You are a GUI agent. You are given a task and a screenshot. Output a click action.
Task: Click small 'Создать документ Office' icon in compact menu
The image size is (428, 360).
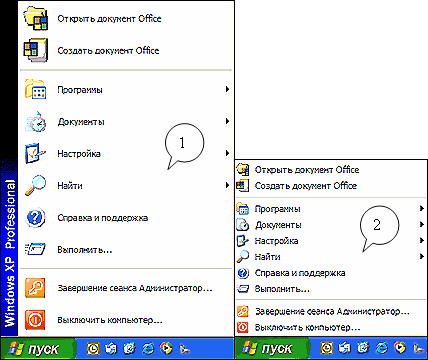(x=243, y=185)
